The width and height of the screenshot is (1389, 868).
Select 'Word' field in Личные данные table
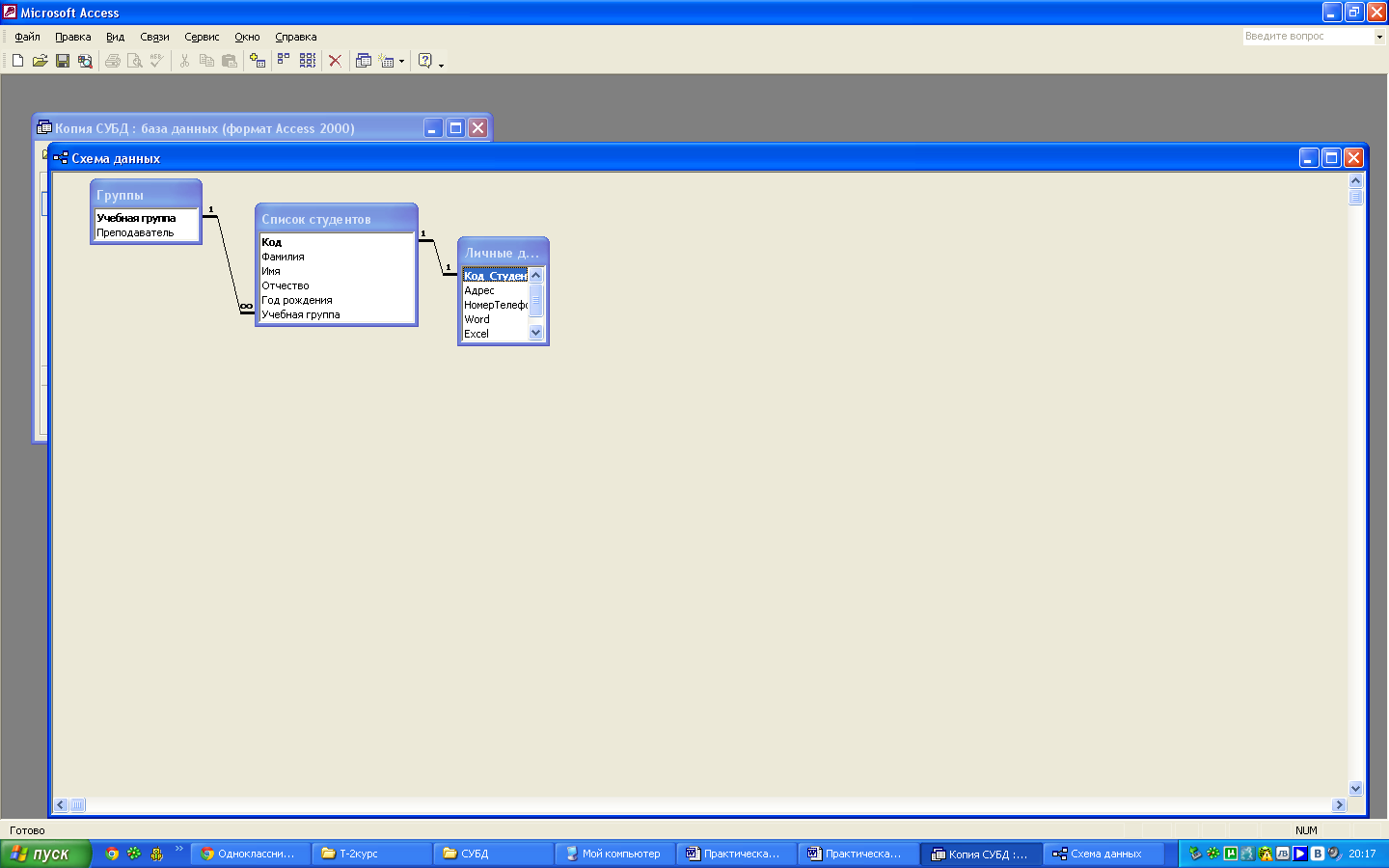point(495,319)
